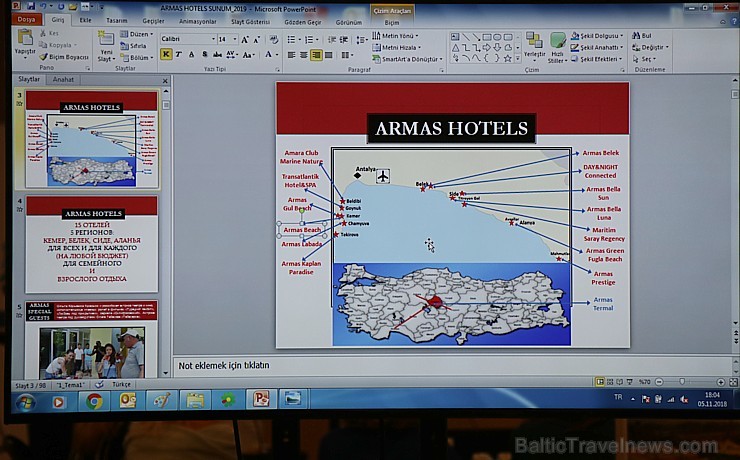Click the Yeni Slayt new slide icon
The image size is (740, 460).
coord(106,39)
